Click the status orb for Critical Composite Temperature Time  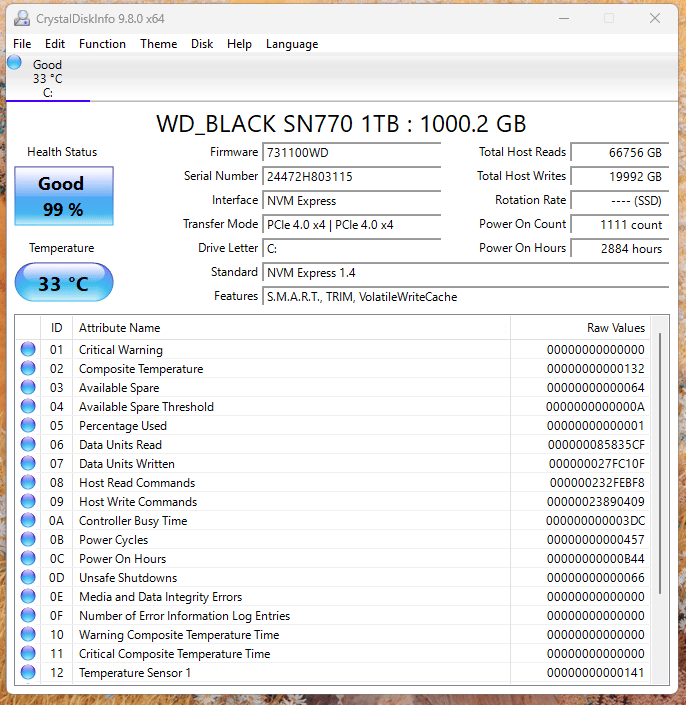point(28,653)
